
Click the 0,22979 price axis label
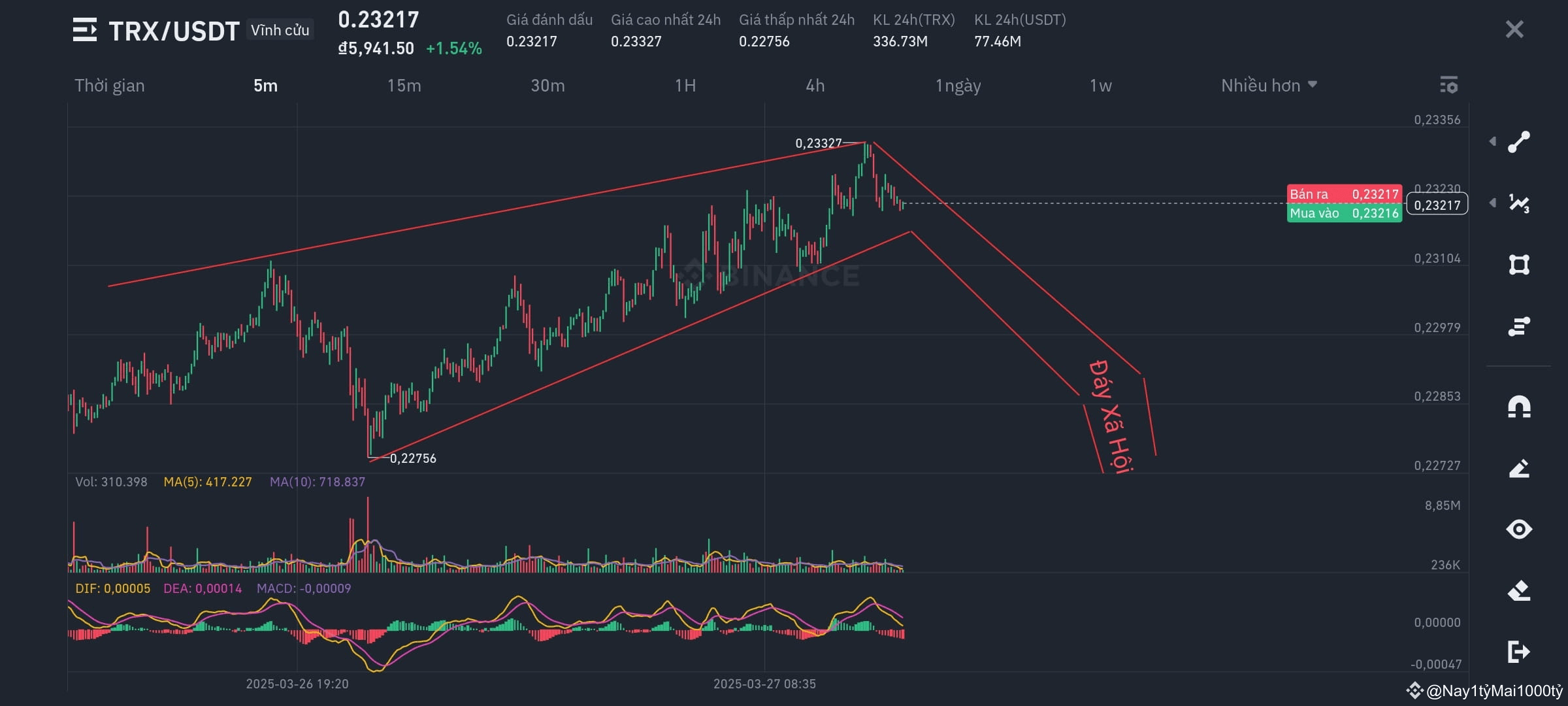pyautogui.click(x=1437, y=328)
